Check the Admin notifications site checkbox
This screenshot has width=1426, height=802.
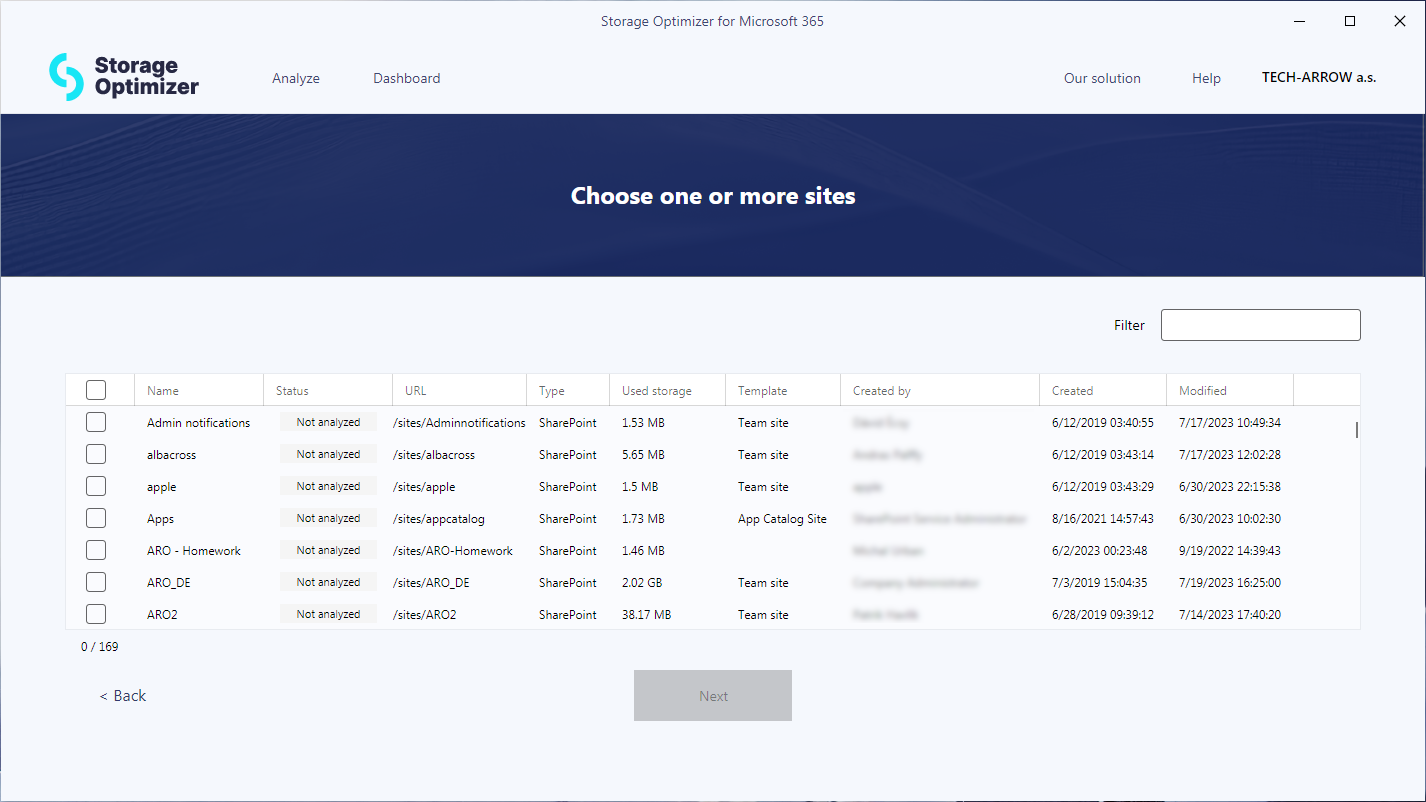coord(96,422)
